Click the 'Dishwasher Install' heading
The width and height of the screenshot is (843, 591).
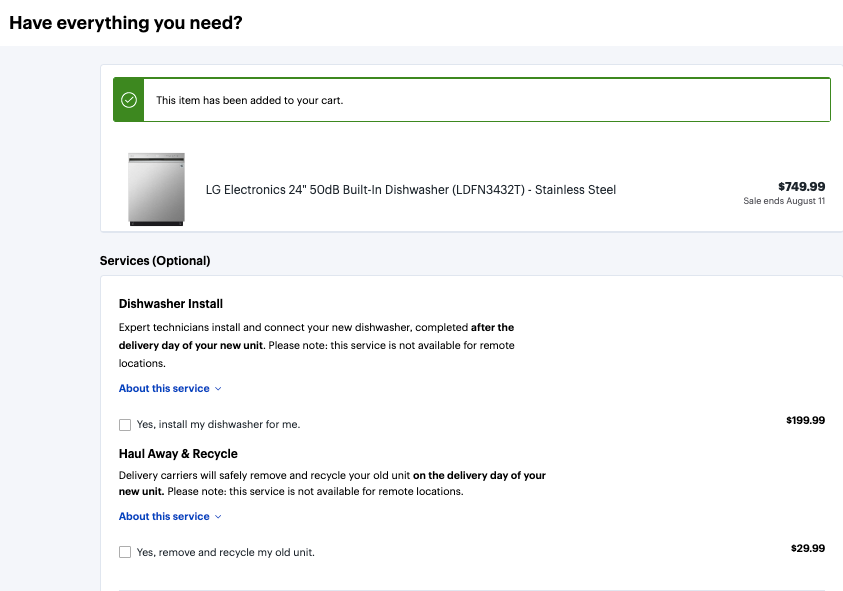tap(171, 304)
